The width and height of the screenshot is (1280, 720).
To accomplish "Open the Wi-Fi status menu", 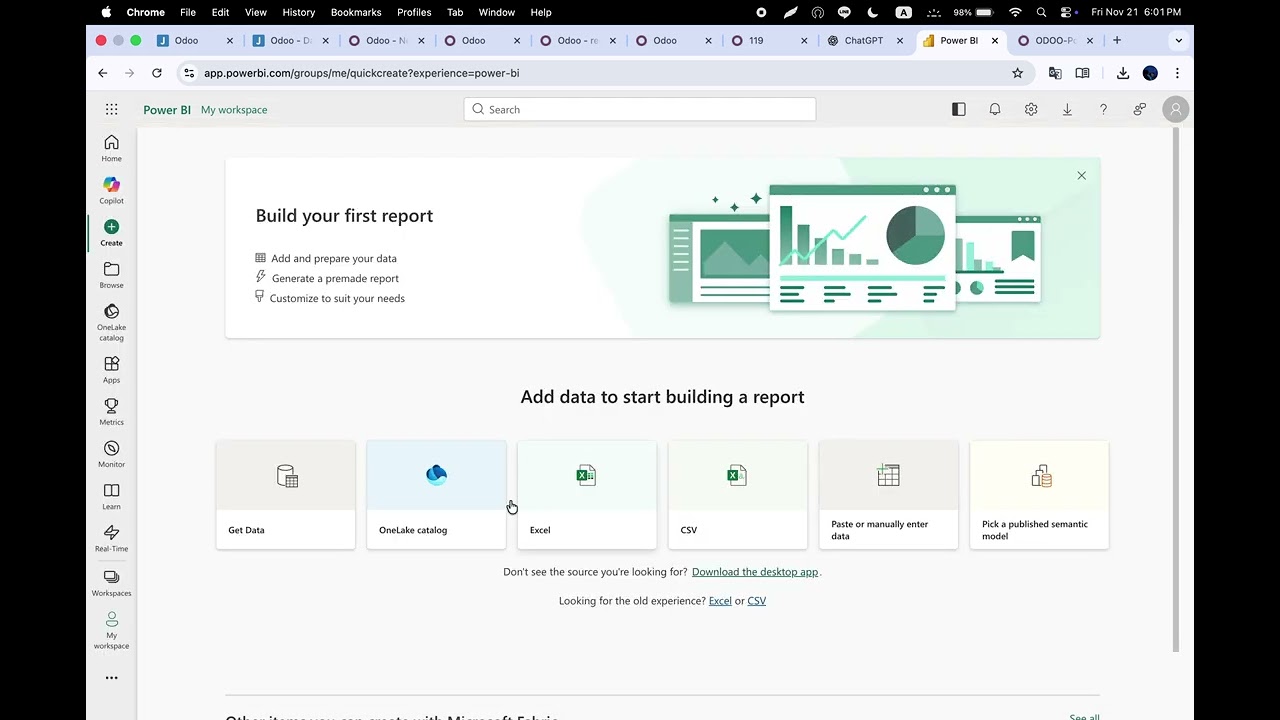I will tap(1015, 12).
